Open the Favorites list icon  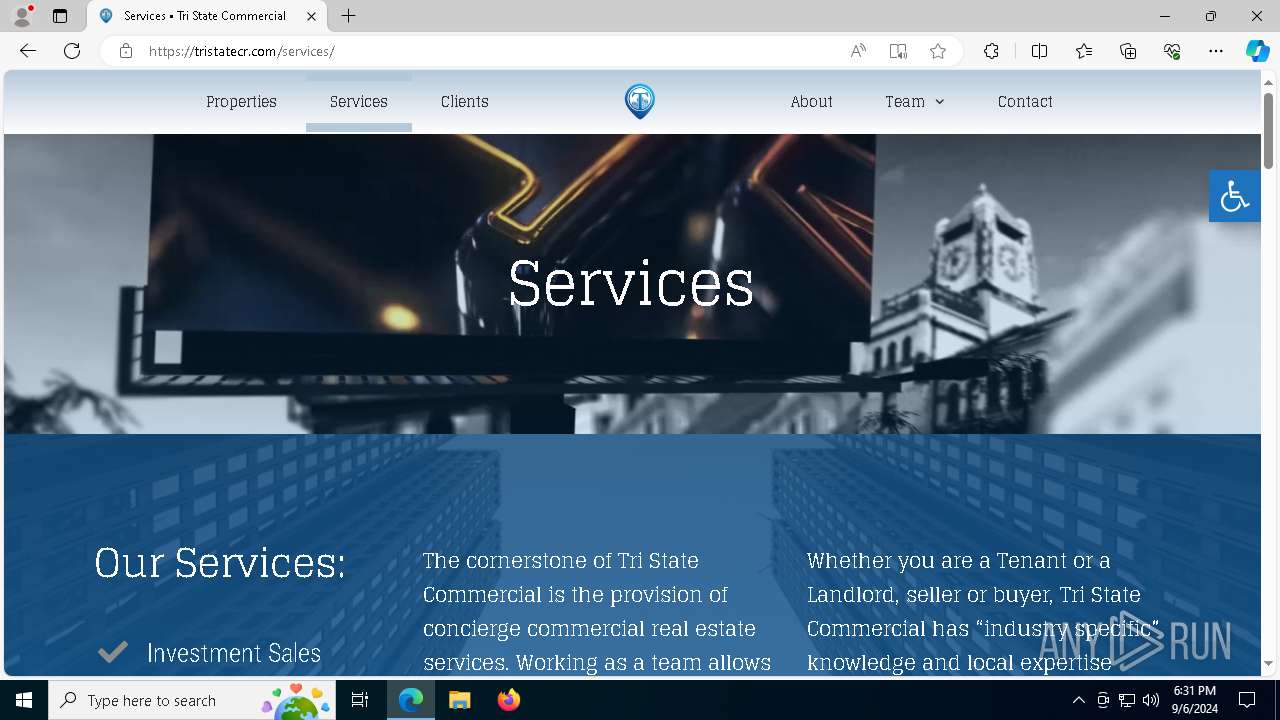pyautogui.click(x=1084, y=51)
